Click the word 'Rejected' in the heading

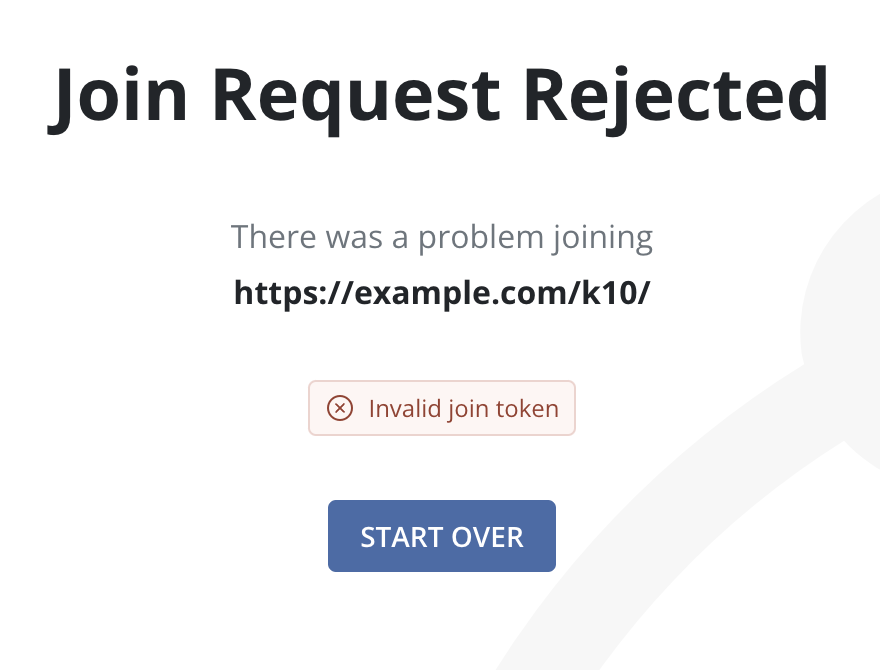(x=677, y=93)
